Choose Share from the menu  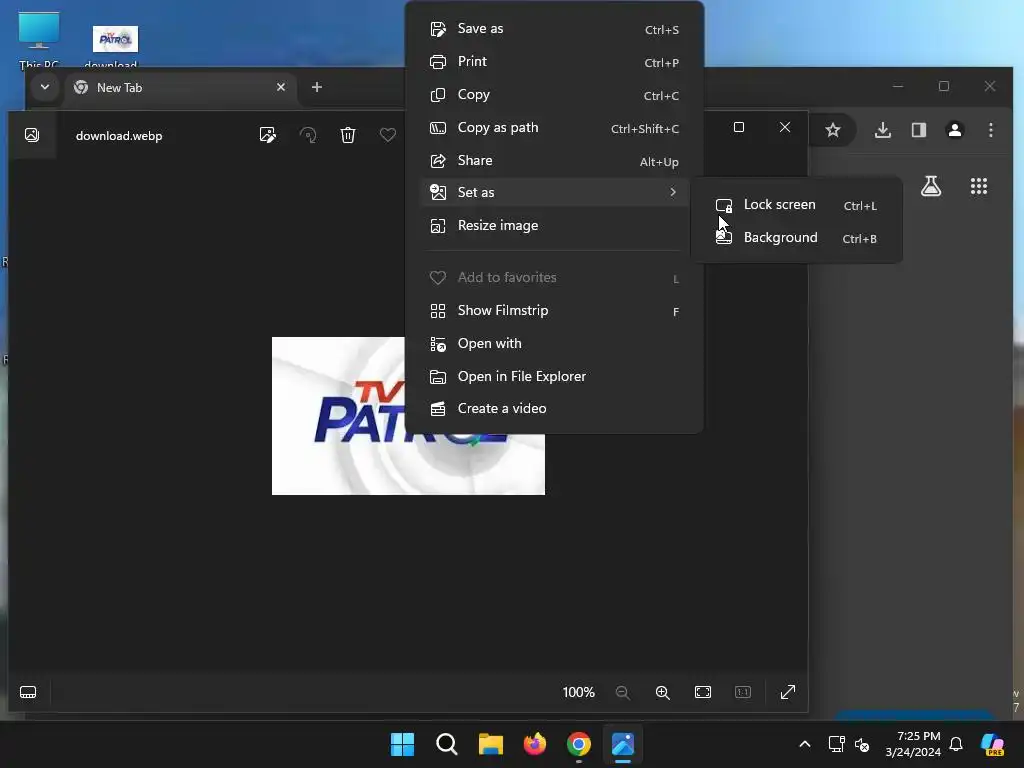[554, 161]
